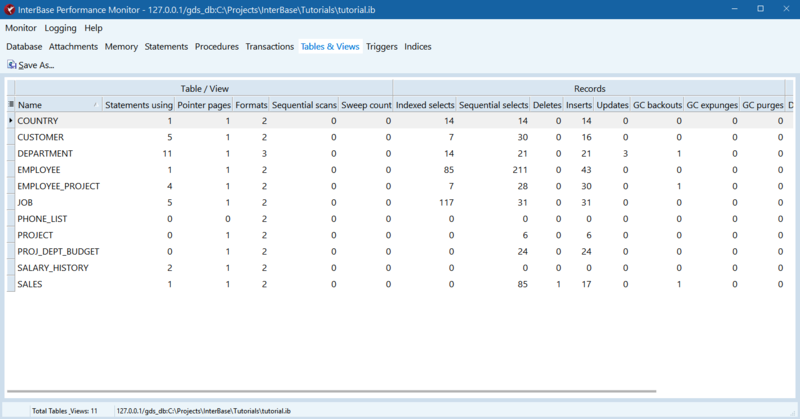Screen dimensions: 800x419
Task: Minimize the Performance Monitor window
Action: pyautogui.click(x=735, y=9)
